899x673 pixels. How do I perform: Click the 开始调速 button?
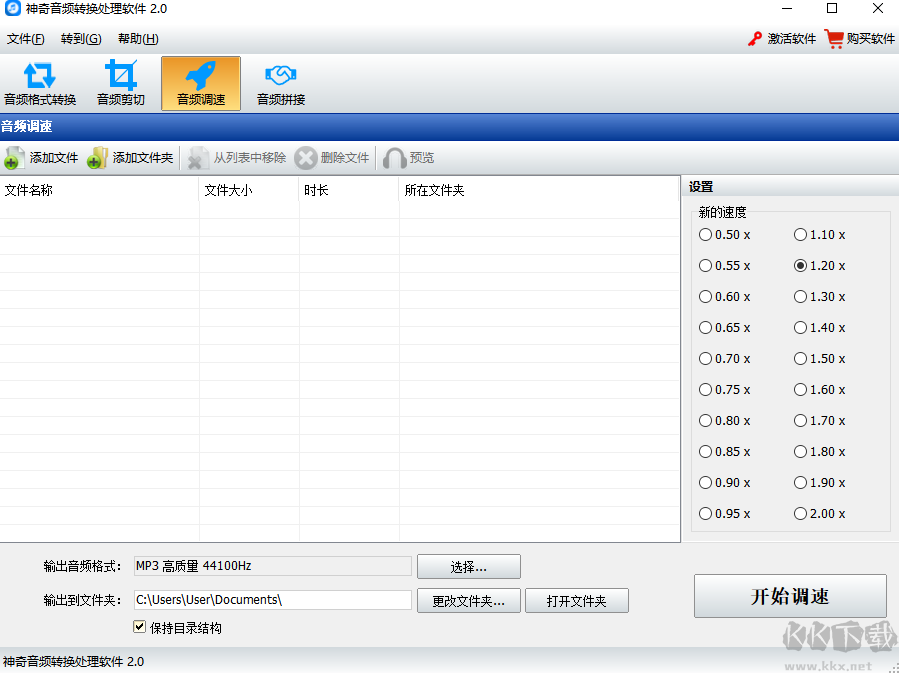[x=790, y=596]
